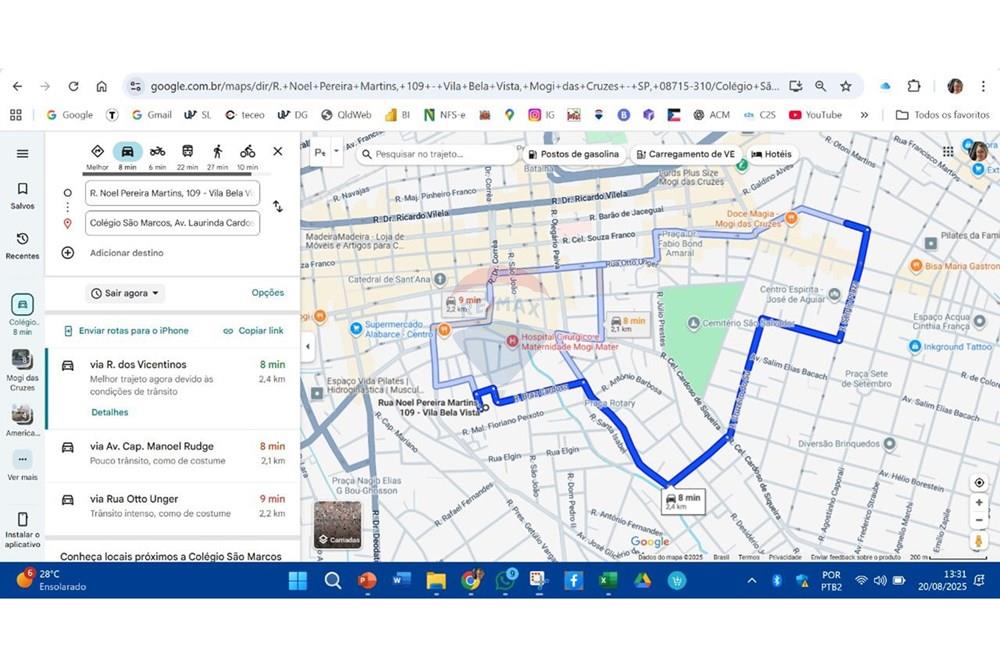The width and height of the screenshot is (1000, 667).
Task: Open the Google Maps hamburger menu
Action: pos(22,154)
